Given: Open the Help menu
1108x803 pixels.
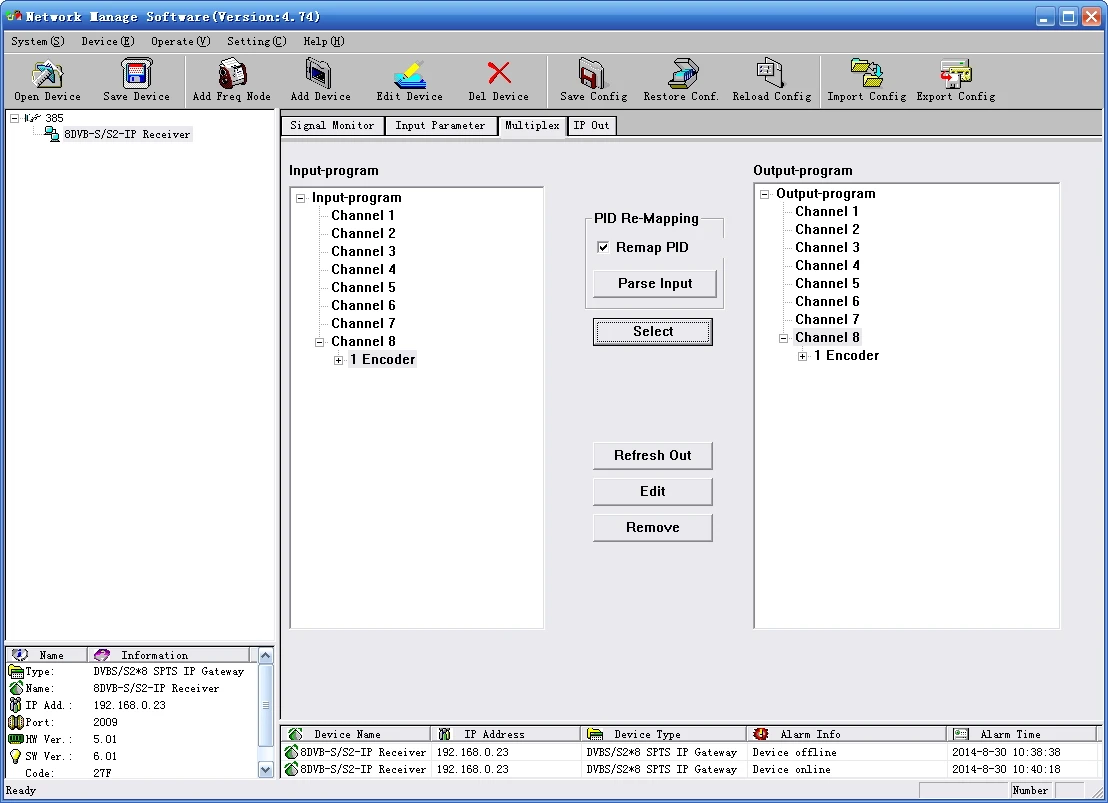Looking at the screenshot, I should 324,41.
